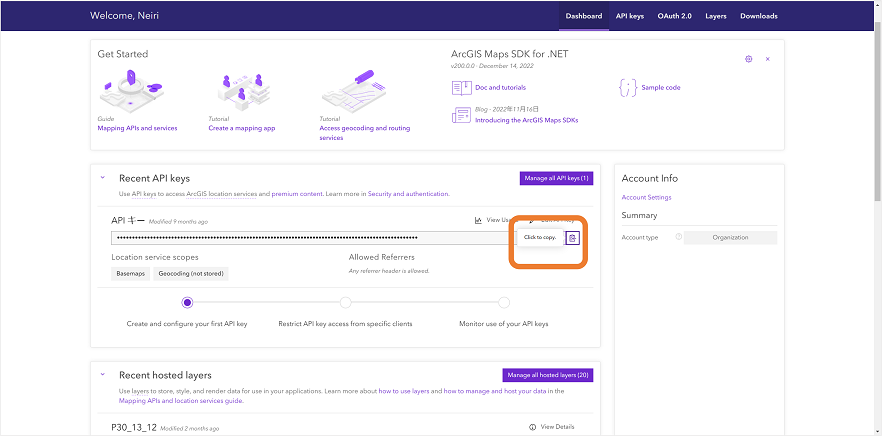Open the Sample code link

[x=661, y=88]
